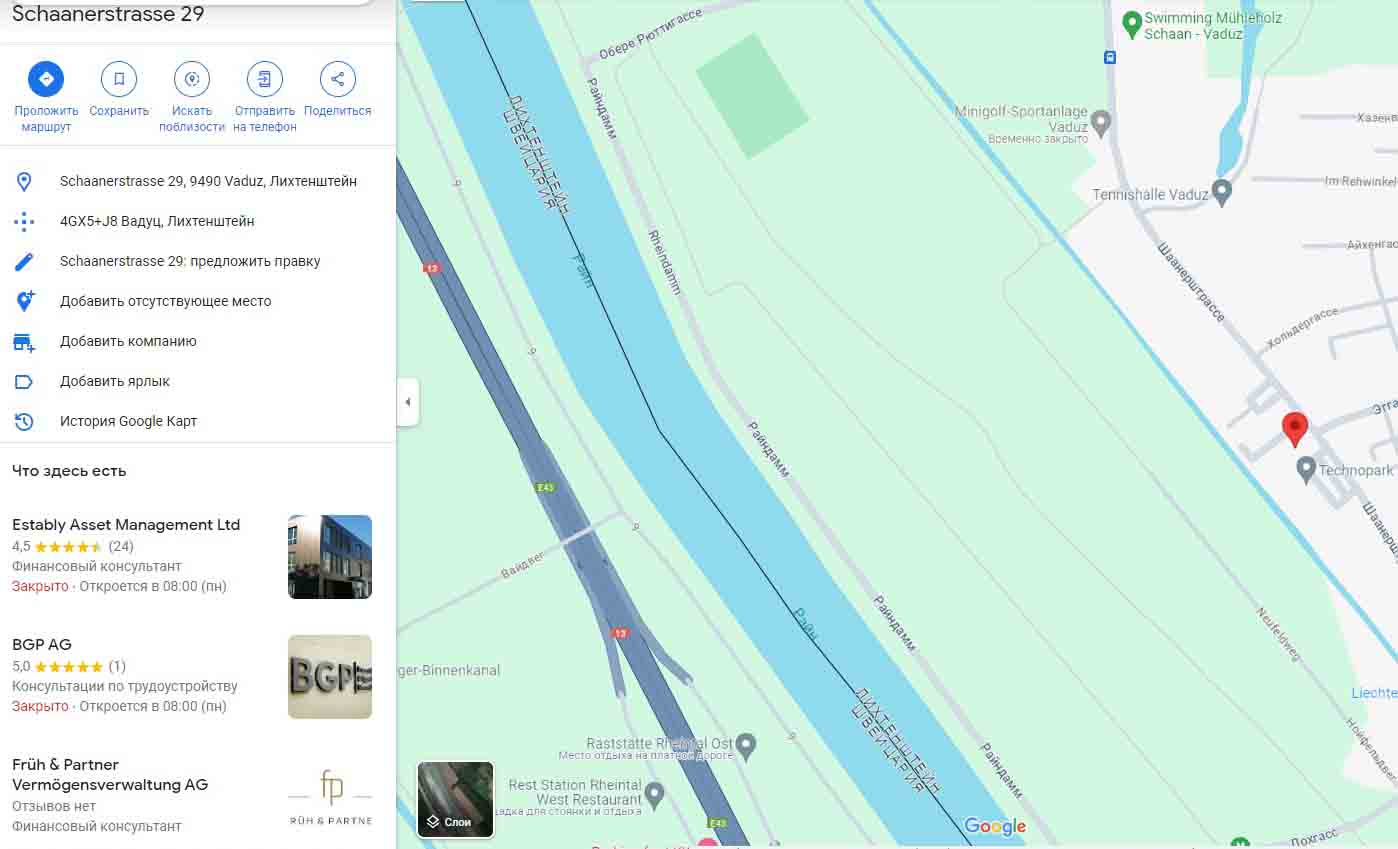Click the Tennishalle Vaduz label
This screenshot has height=849, width=1398.
[x=1150, y=195]
